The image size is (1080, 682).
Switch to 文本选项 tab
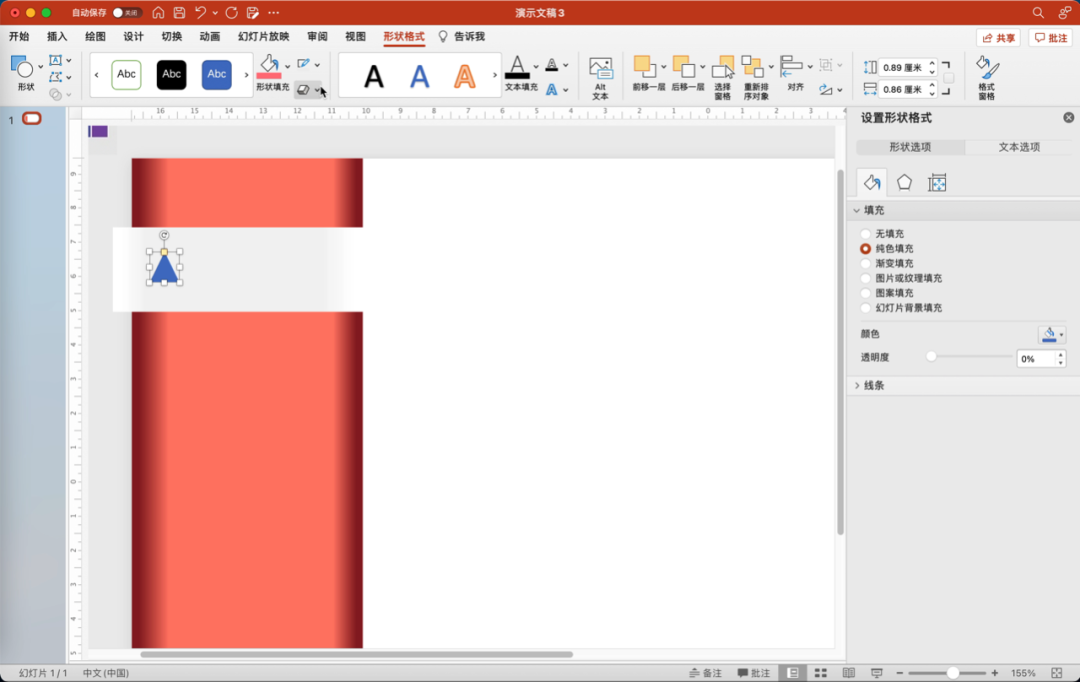1019,147
